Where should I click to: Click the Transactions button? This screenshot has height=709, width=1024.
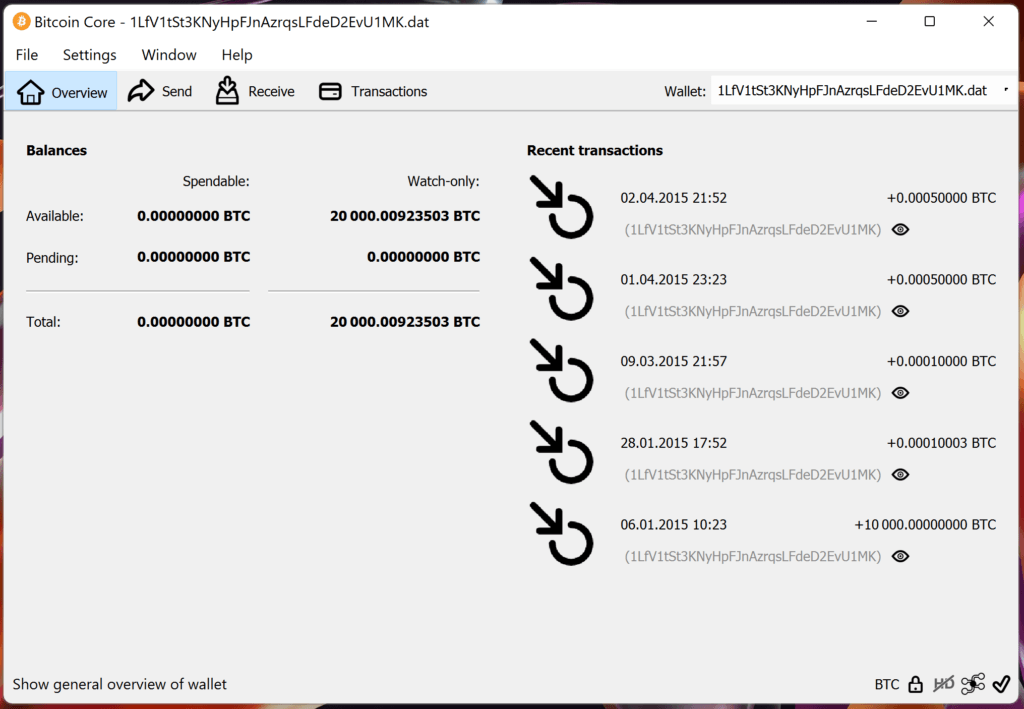pyautogui.click(x=373, y=91)
